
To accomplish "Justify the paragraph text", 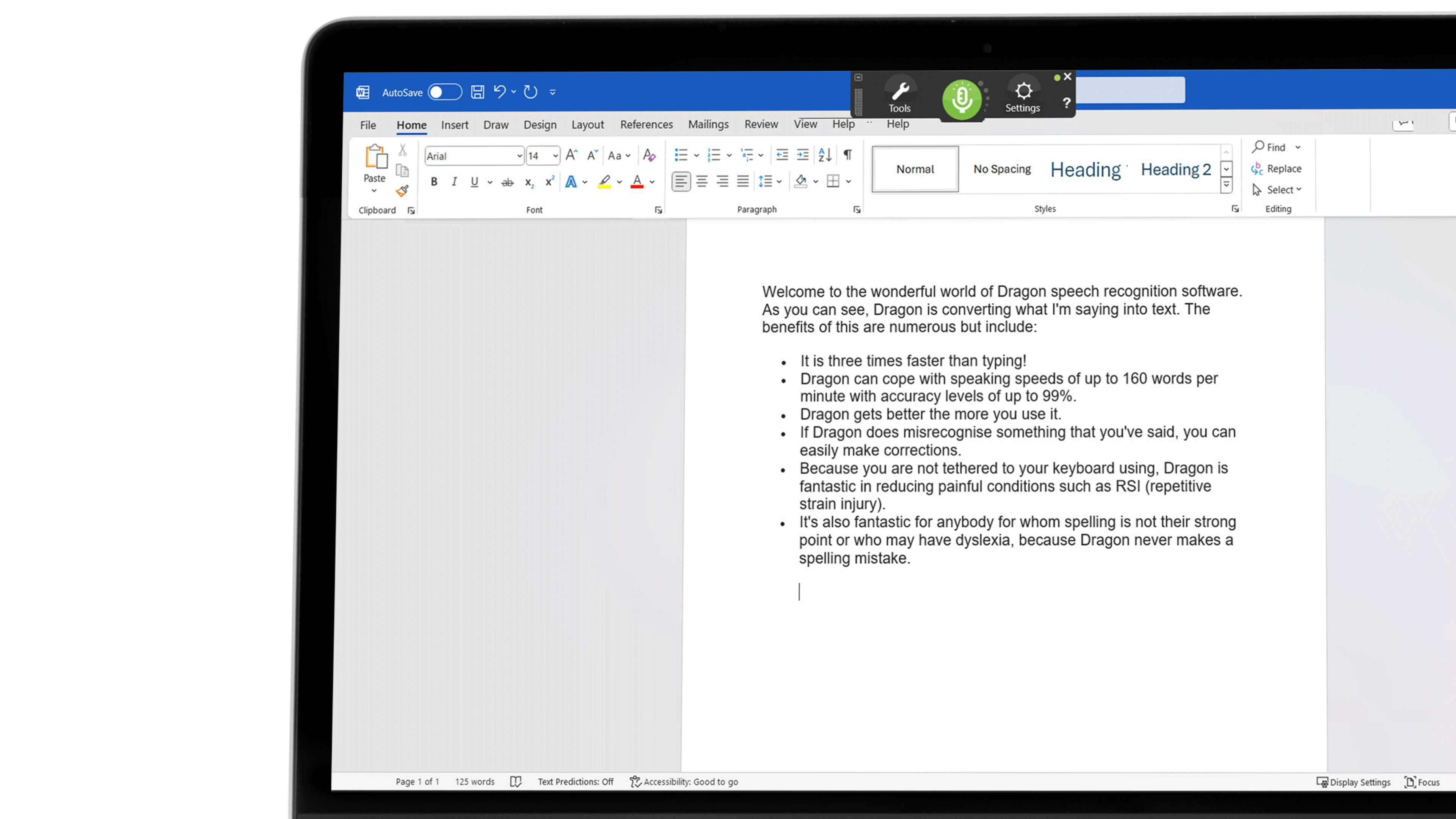I will click(x=743, y=182).
